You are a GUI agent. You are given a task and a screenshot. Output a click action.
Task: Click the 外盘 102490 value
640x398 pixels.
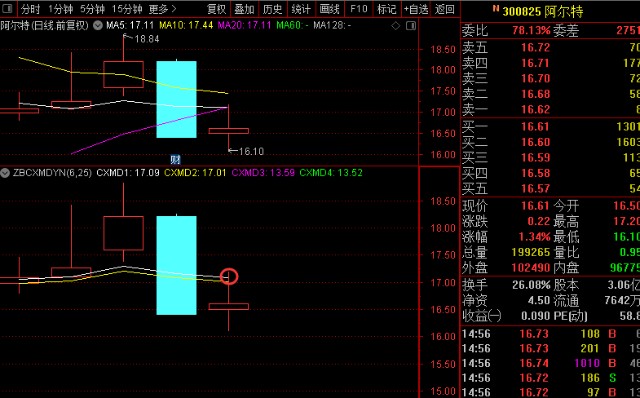[531, 268]
